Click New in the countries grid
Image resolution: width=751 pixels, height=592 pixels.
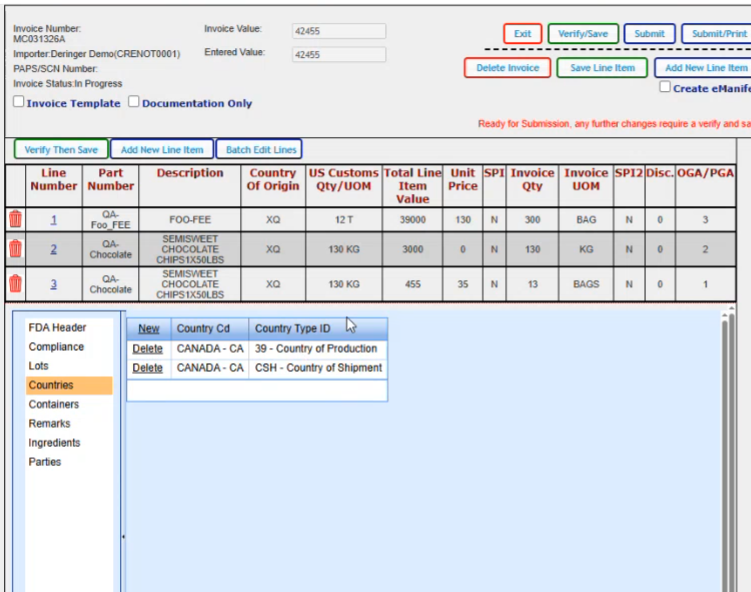coord(148,329)
